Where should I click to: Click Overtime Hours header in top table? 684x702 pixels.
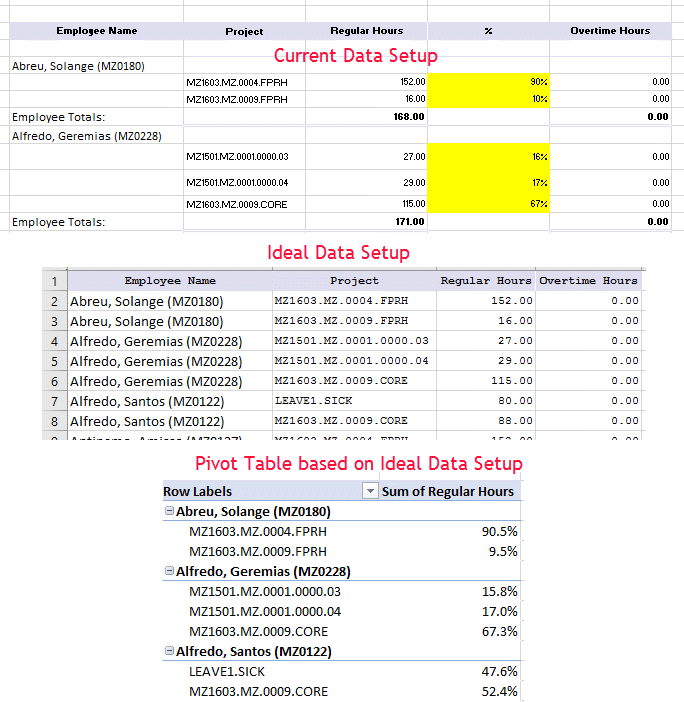pyautogui.click(x=610, y=31)
